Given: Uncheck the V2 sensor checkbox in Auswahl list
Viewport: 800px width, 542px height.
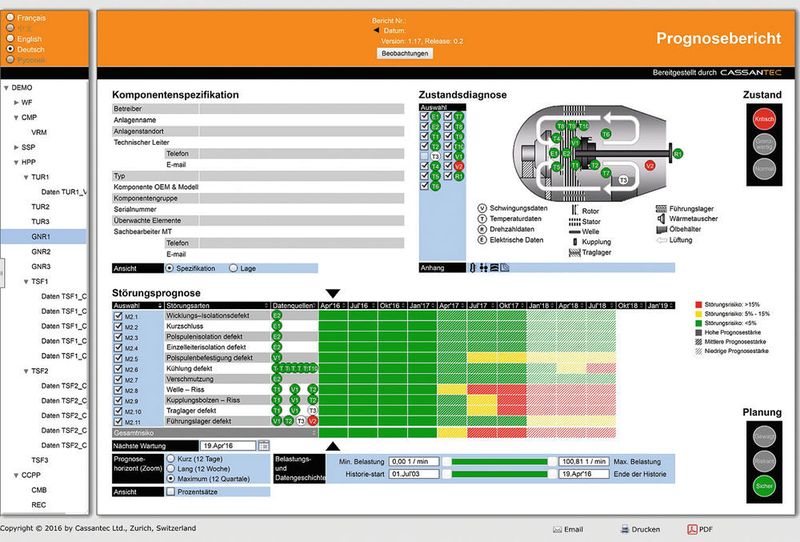Looking at the screenshot, I should tap(448, 166).
